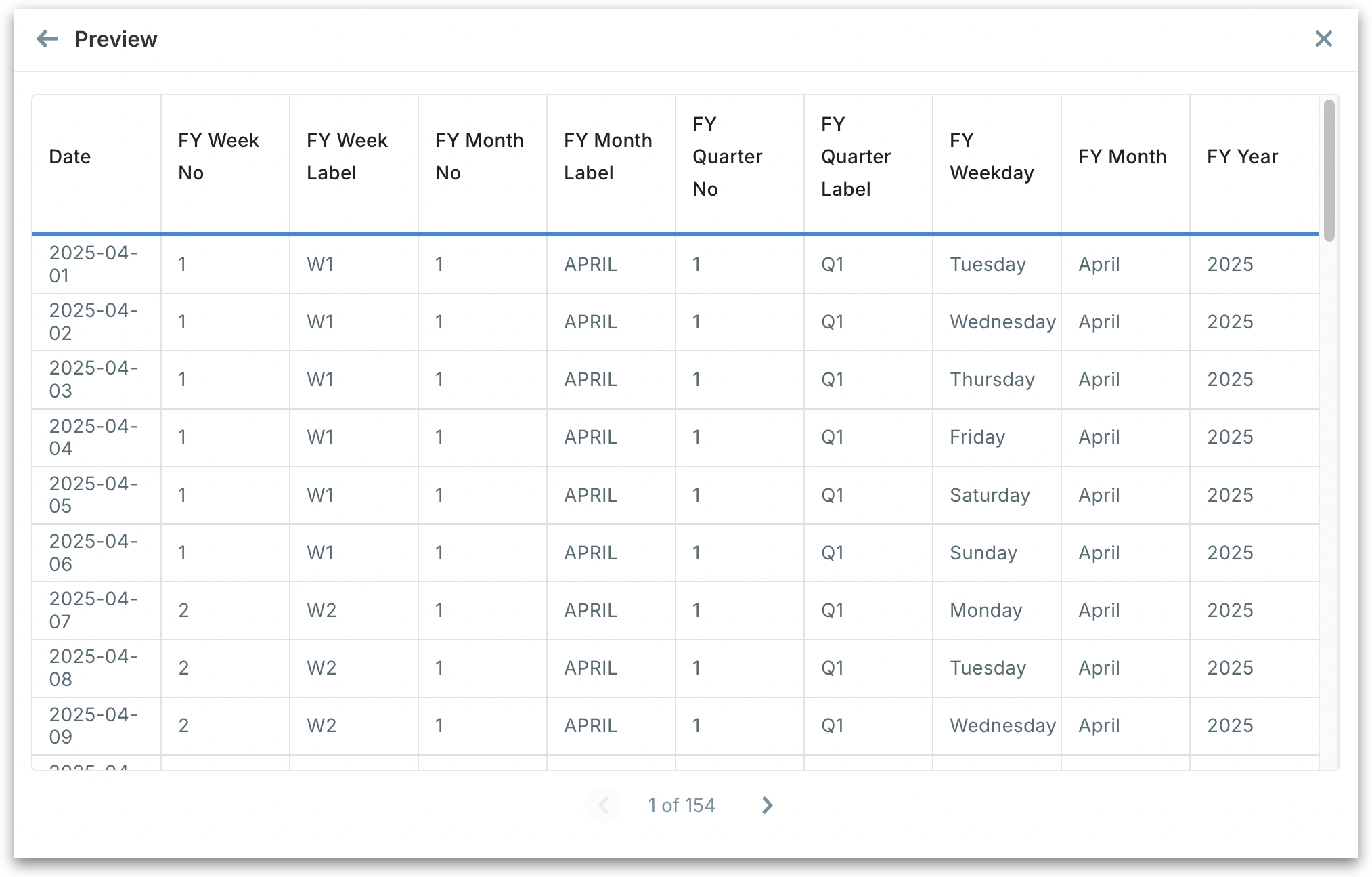Click the page indicator 1 of 154
This screenshot has width=1372, height=877.
click(681, 805)
